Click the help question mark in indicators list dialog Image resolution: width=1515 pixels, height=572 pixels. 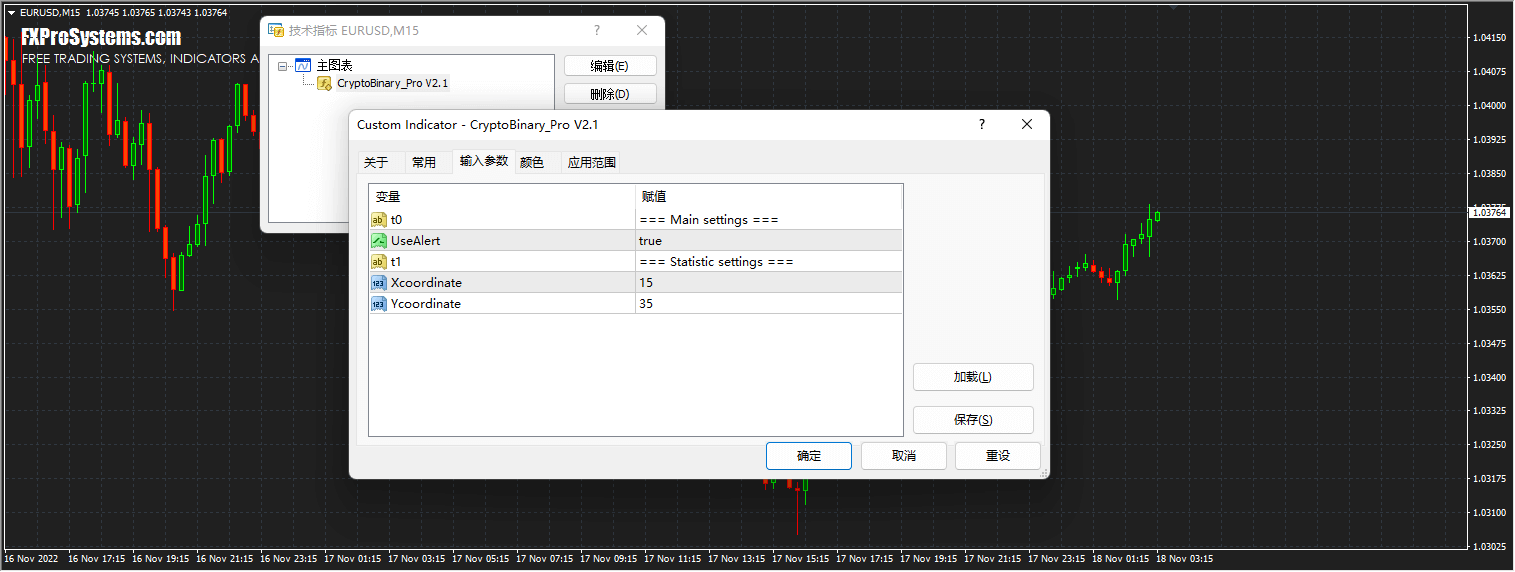point(597,31)
